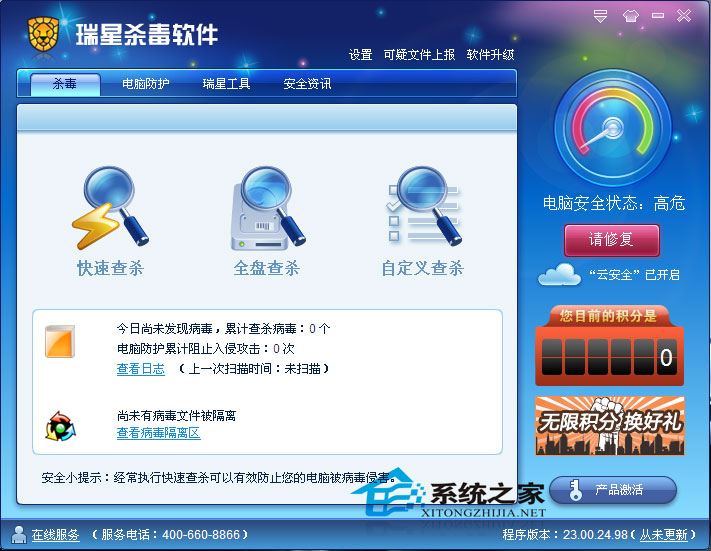Open the 电脑防护 tab
The width and height of the screenshot is (711, 551).
tap(146, 84)
